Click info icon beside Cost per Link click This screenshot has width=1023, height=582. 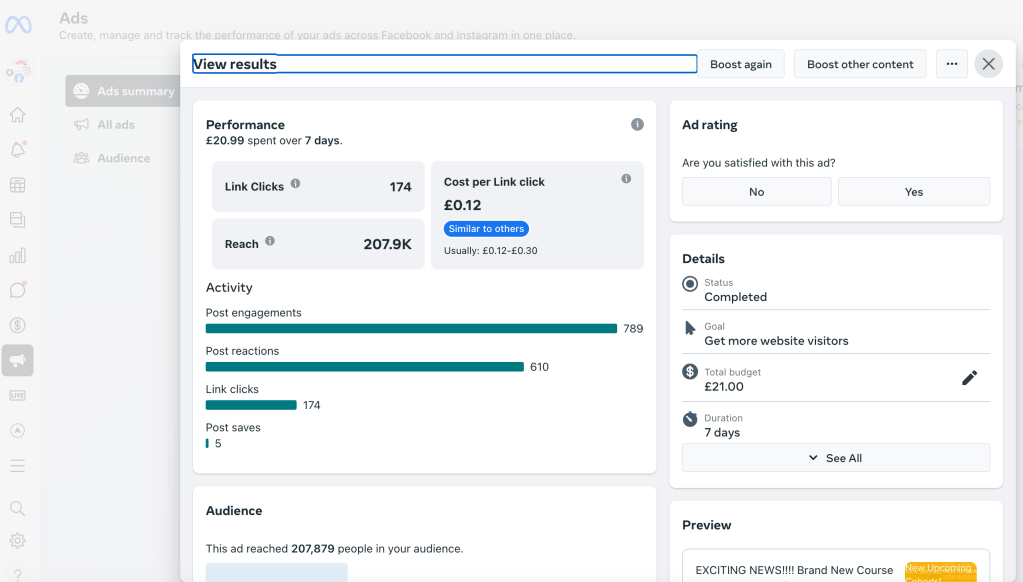pyautogui.click(x=626, y=179)
